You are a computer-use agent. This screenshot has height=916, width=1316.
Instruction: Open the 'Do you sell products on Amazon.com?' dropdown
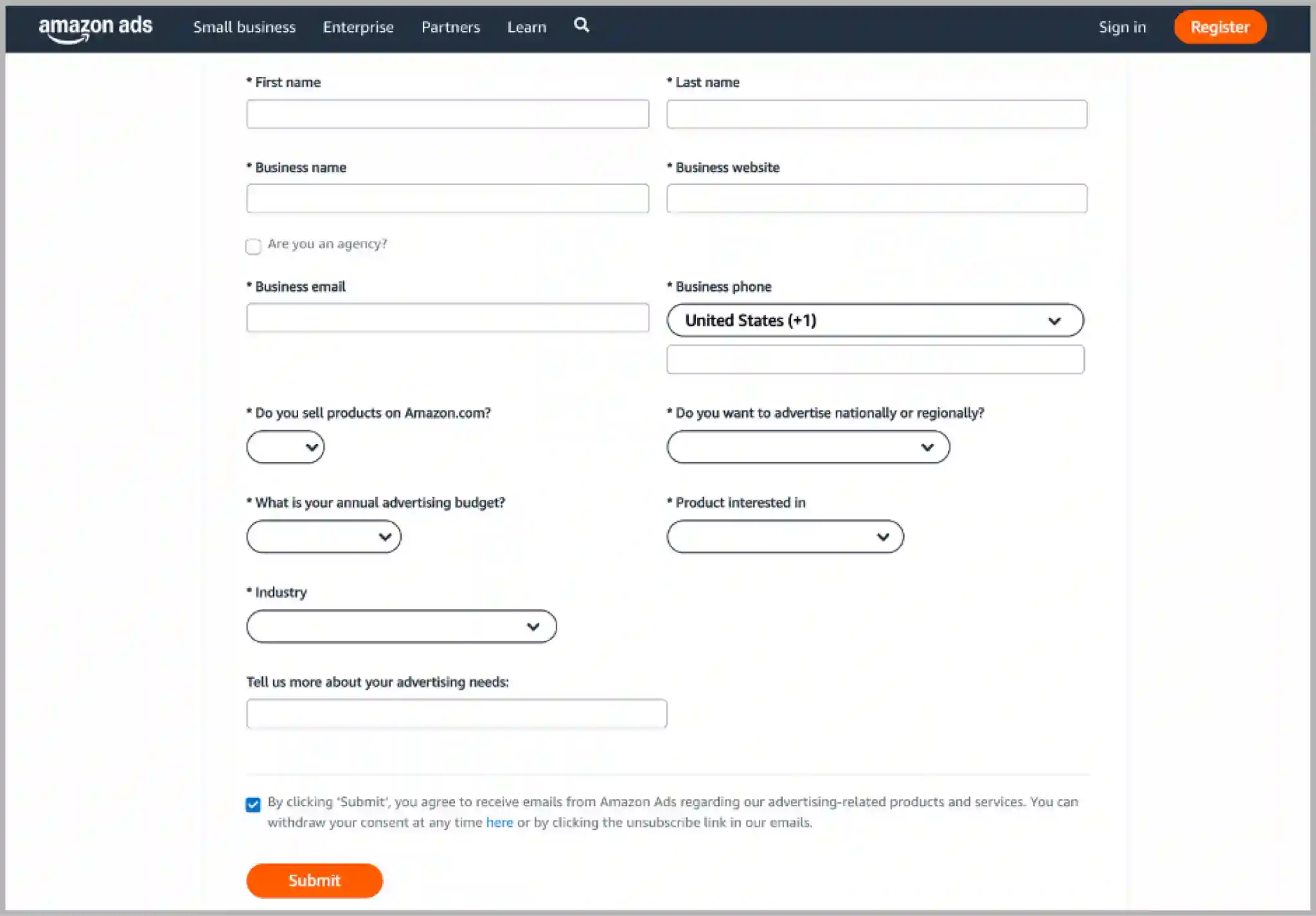[285, 446]
